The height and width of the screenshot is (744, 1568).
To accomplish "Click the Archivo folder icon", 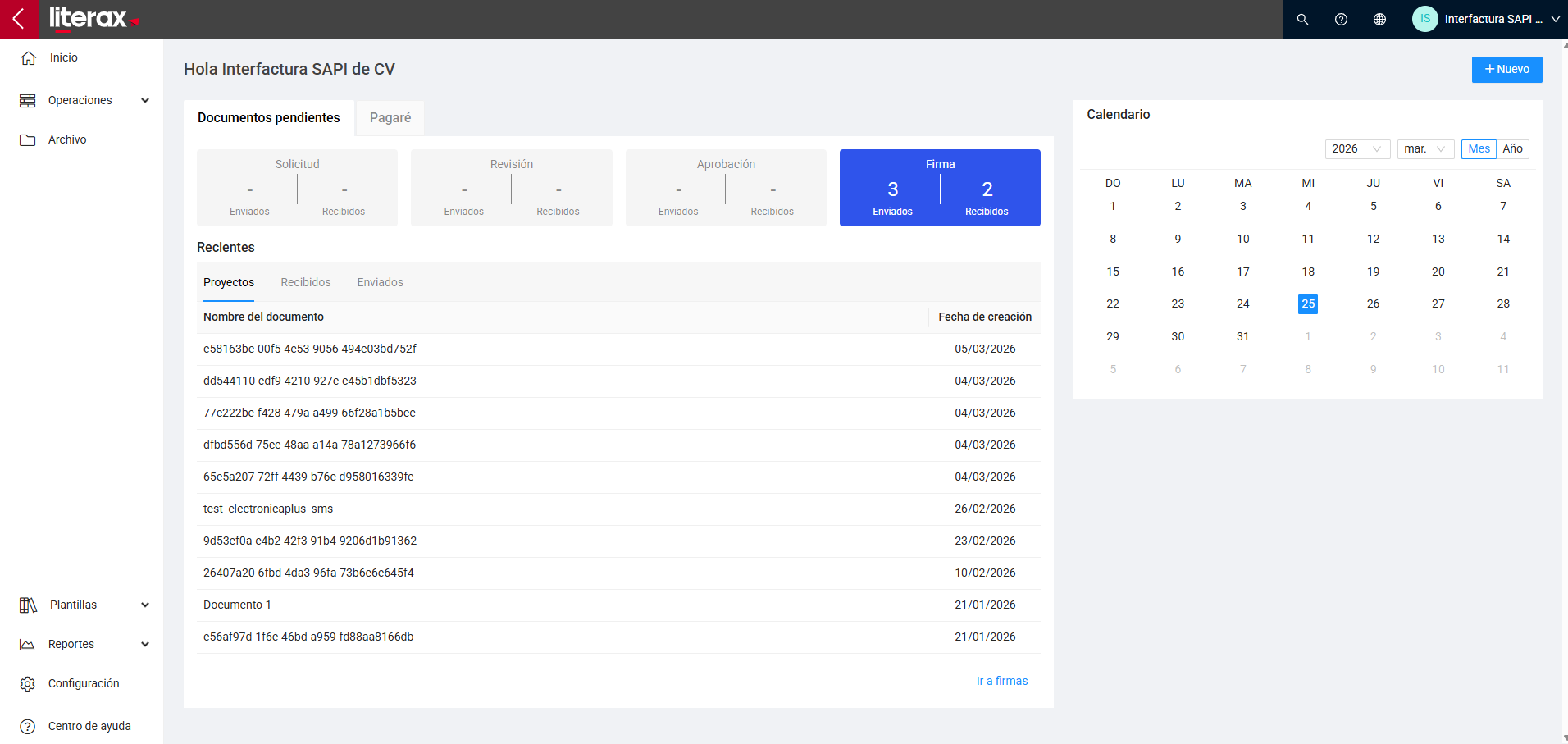I will coord(28,140).
